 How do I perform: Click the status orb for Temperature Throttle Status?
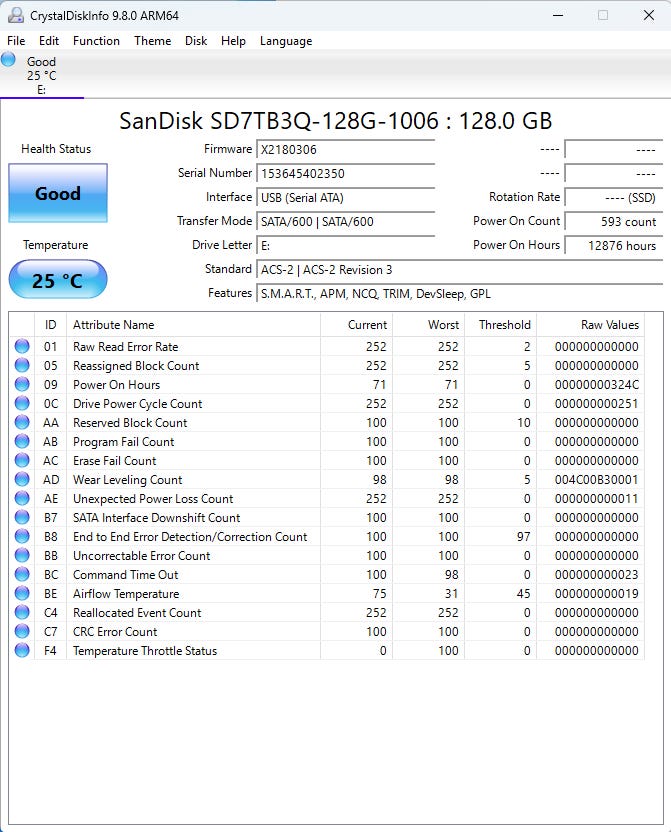pos(22,651)
